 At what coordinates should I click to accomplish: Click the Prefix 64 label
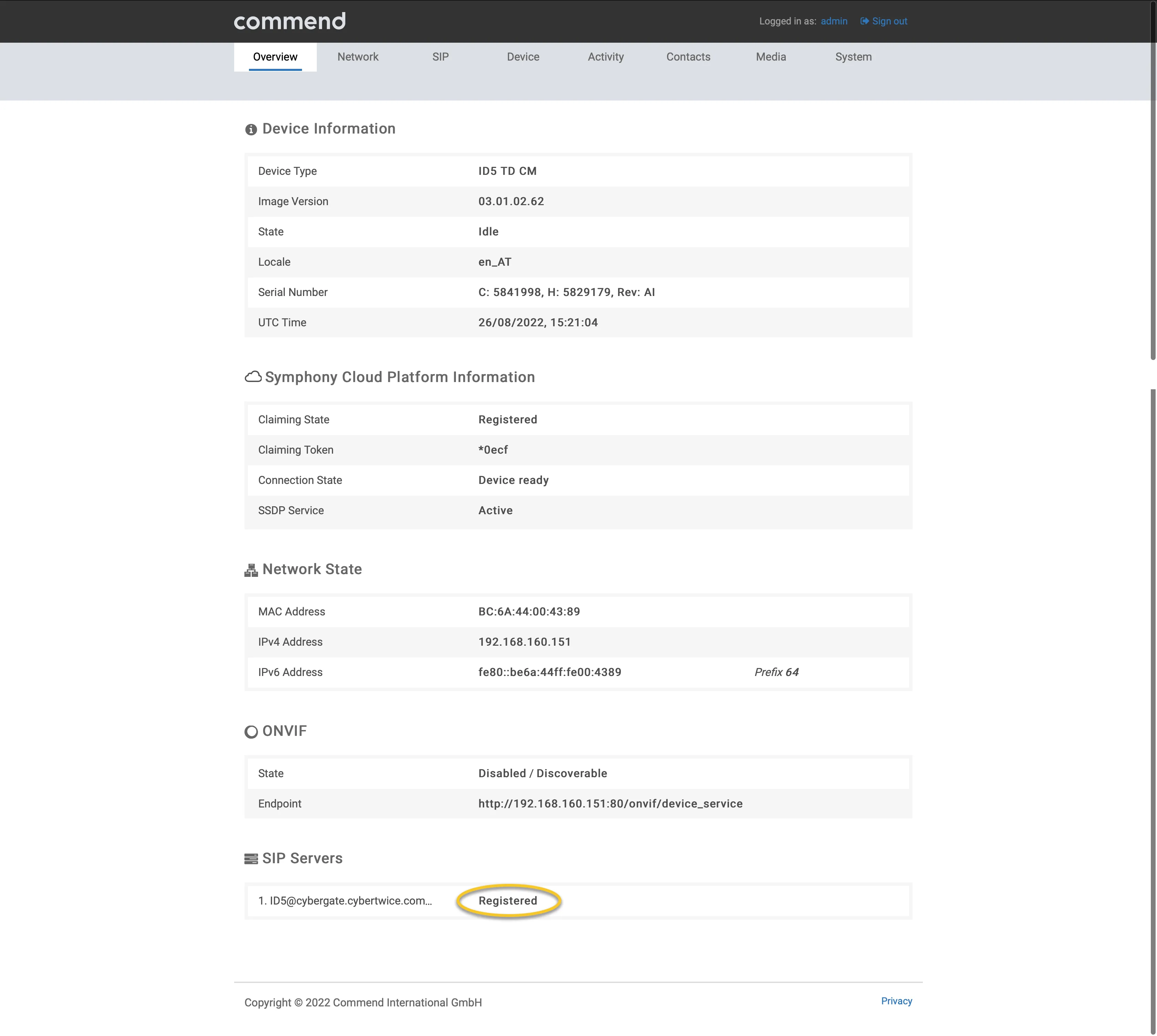[776, 672]
